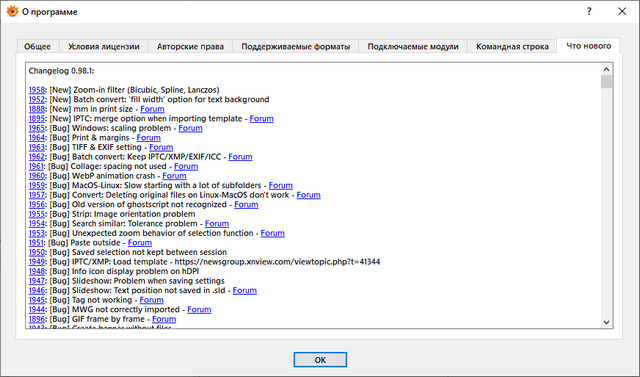Open Forum link for Paste outside
Viewport: 640px width, 377px height.
click(140, 243)
